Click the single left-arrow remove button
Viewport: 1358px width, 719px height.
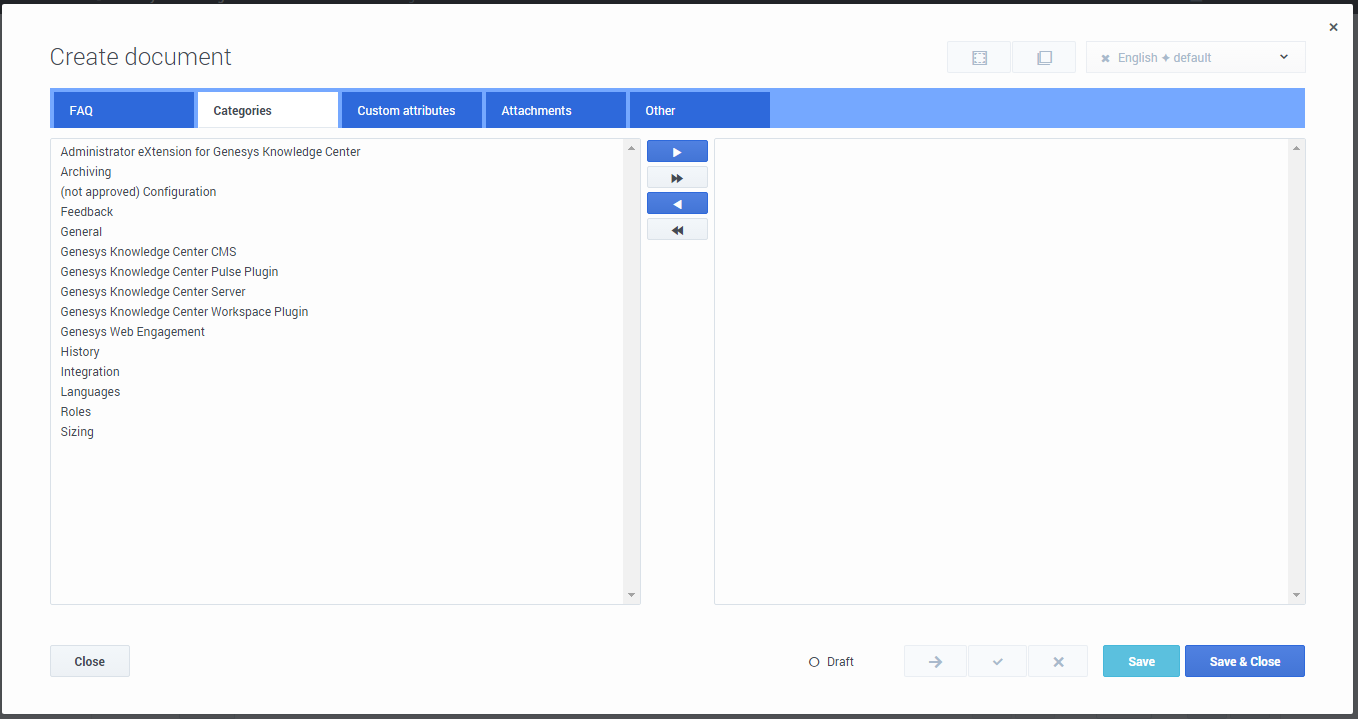tap(677, 204)
